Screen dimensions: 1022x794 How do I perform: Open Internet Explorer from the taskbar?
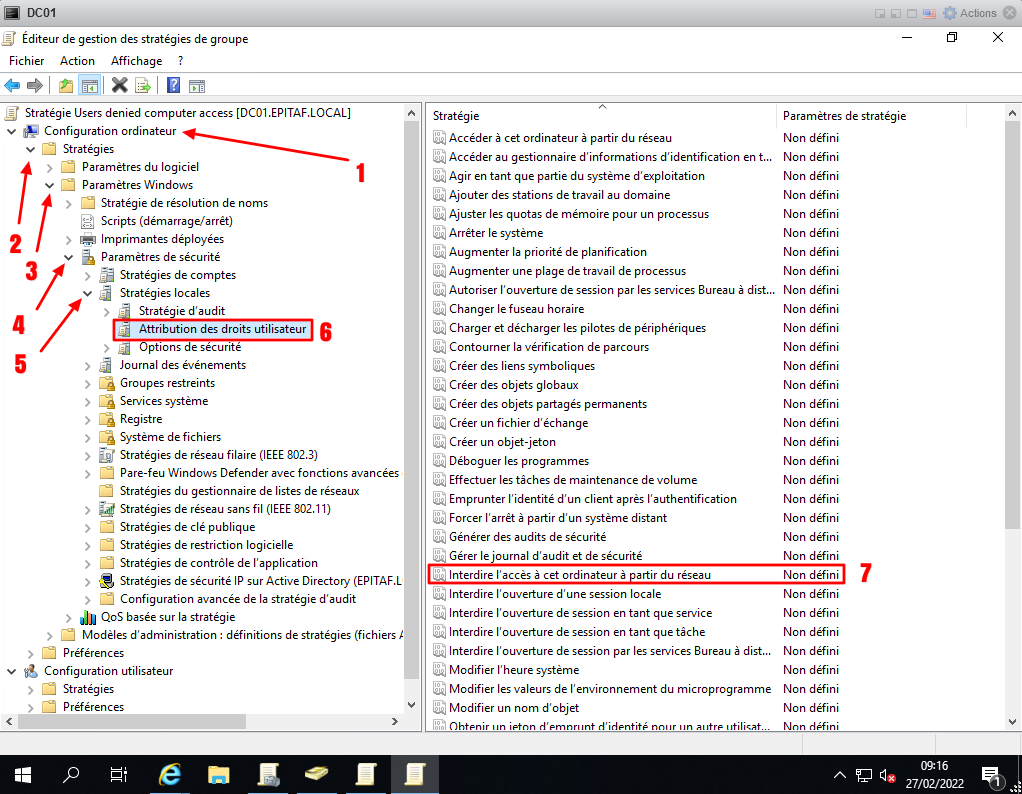pos(171,774)
